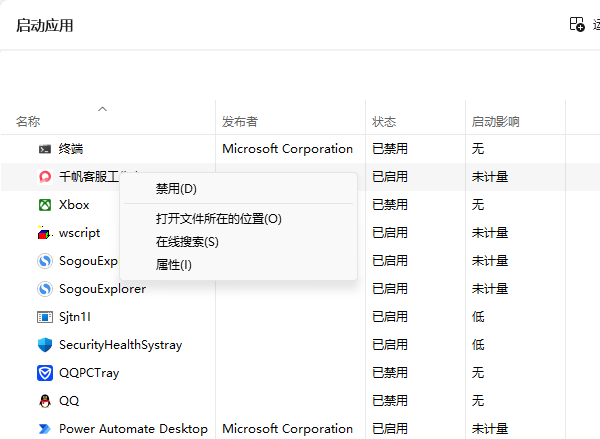
Task: Click the wscript row icon
Action: (x=44, y=233)
